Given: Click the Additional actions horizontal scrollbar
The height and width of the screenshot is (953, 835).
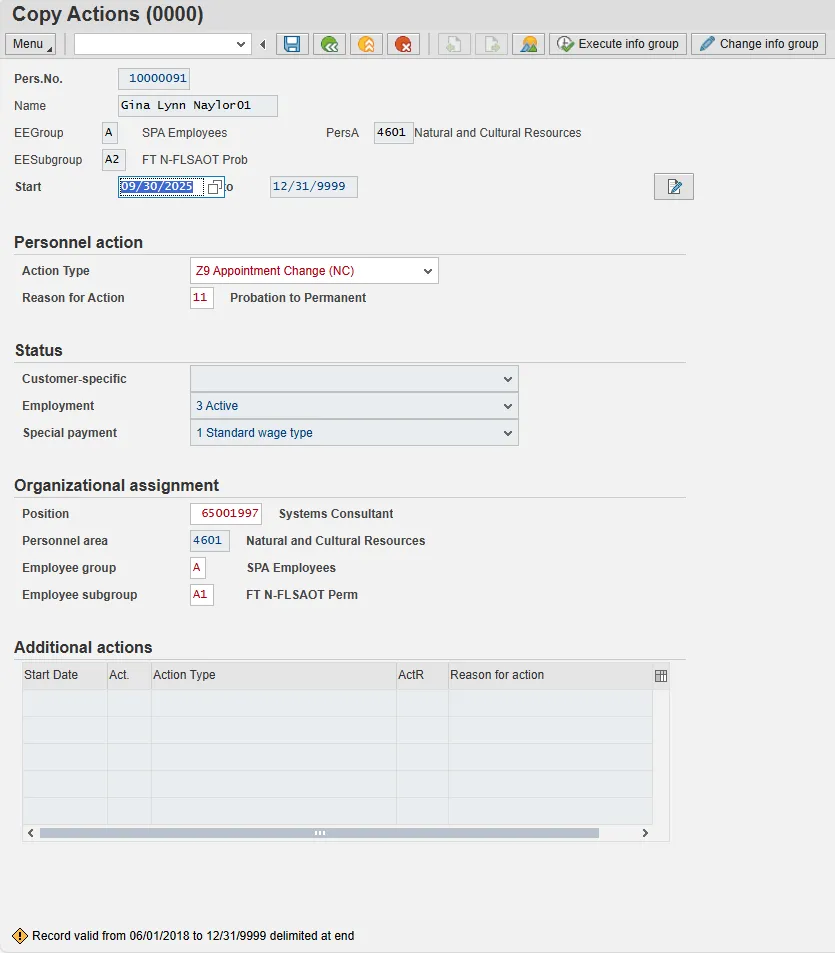Looking at the screenshot, I should point(320,833).
